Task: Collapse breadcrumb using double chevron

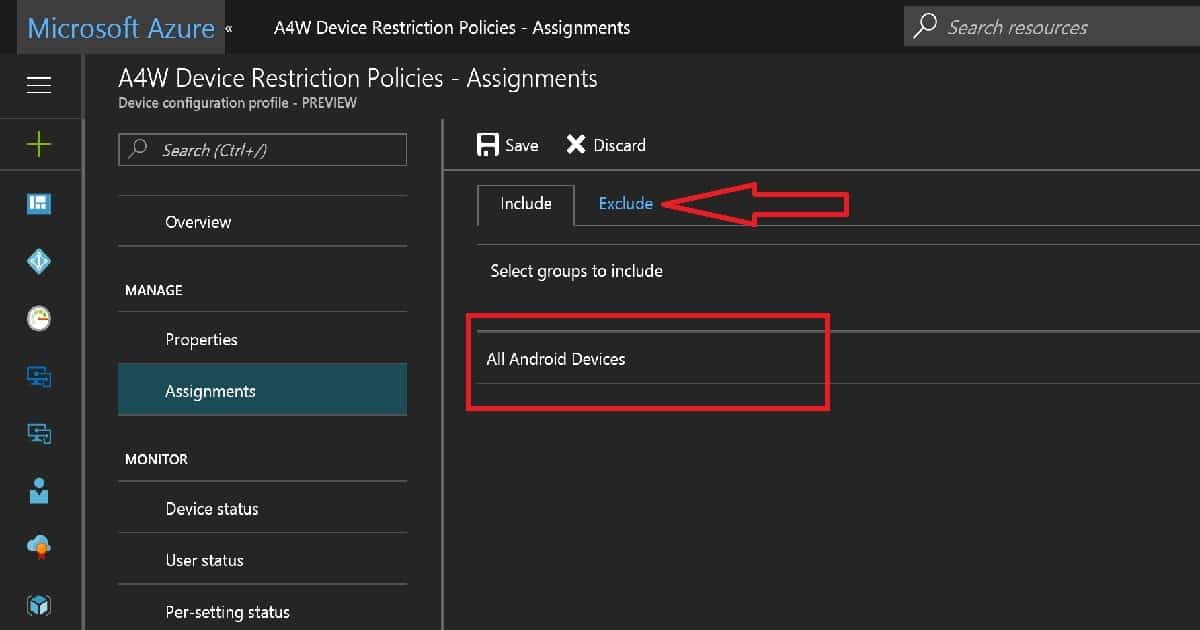Action: [229, 28]
